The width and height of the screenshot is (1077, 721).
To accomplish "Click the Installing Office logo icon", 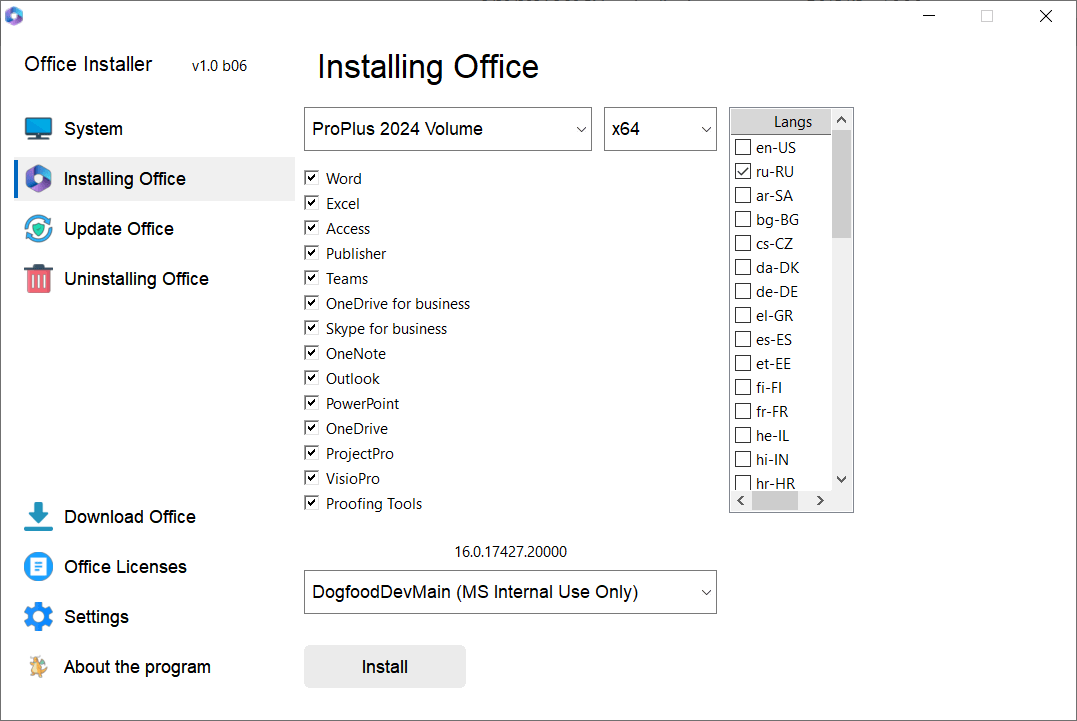I will (x=38, y=179).
